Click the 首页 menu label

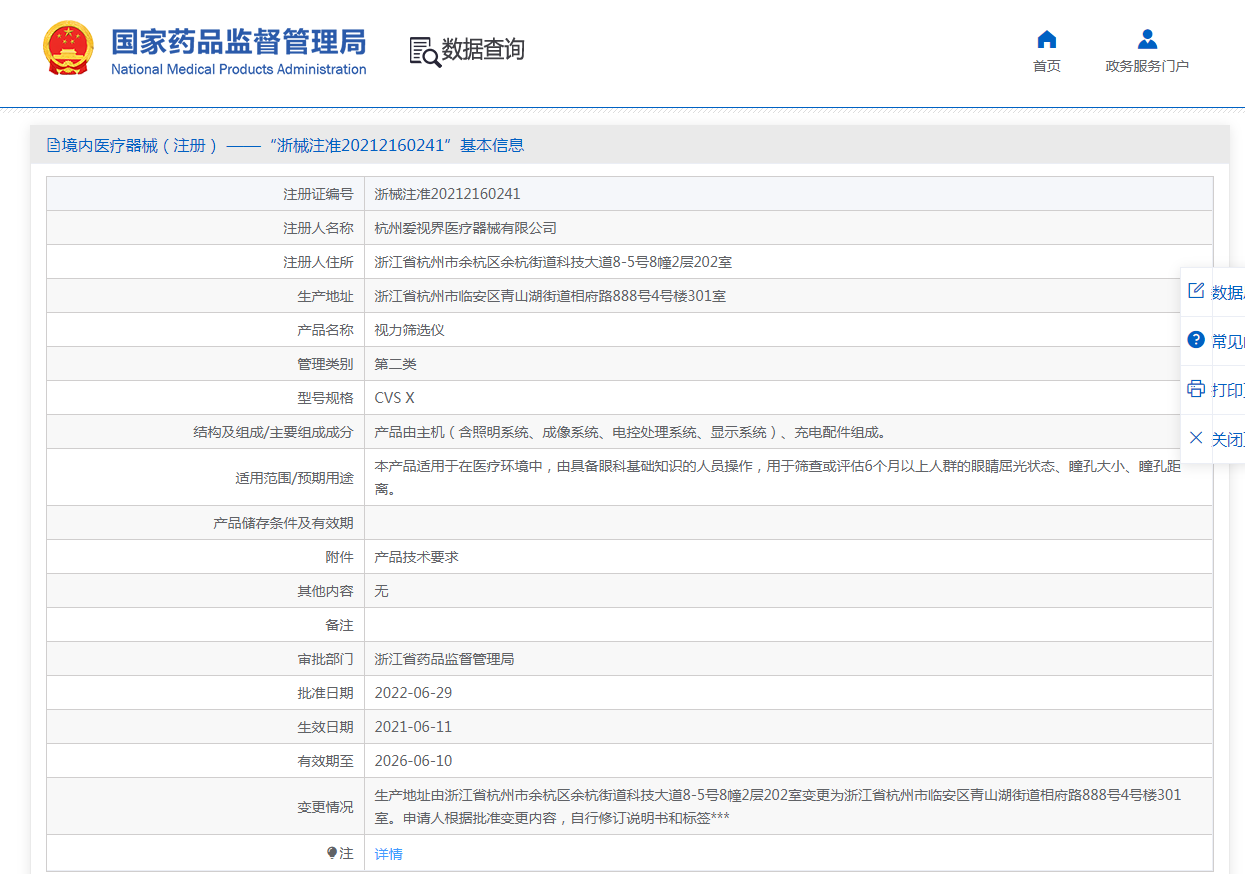click(1046, 66)
